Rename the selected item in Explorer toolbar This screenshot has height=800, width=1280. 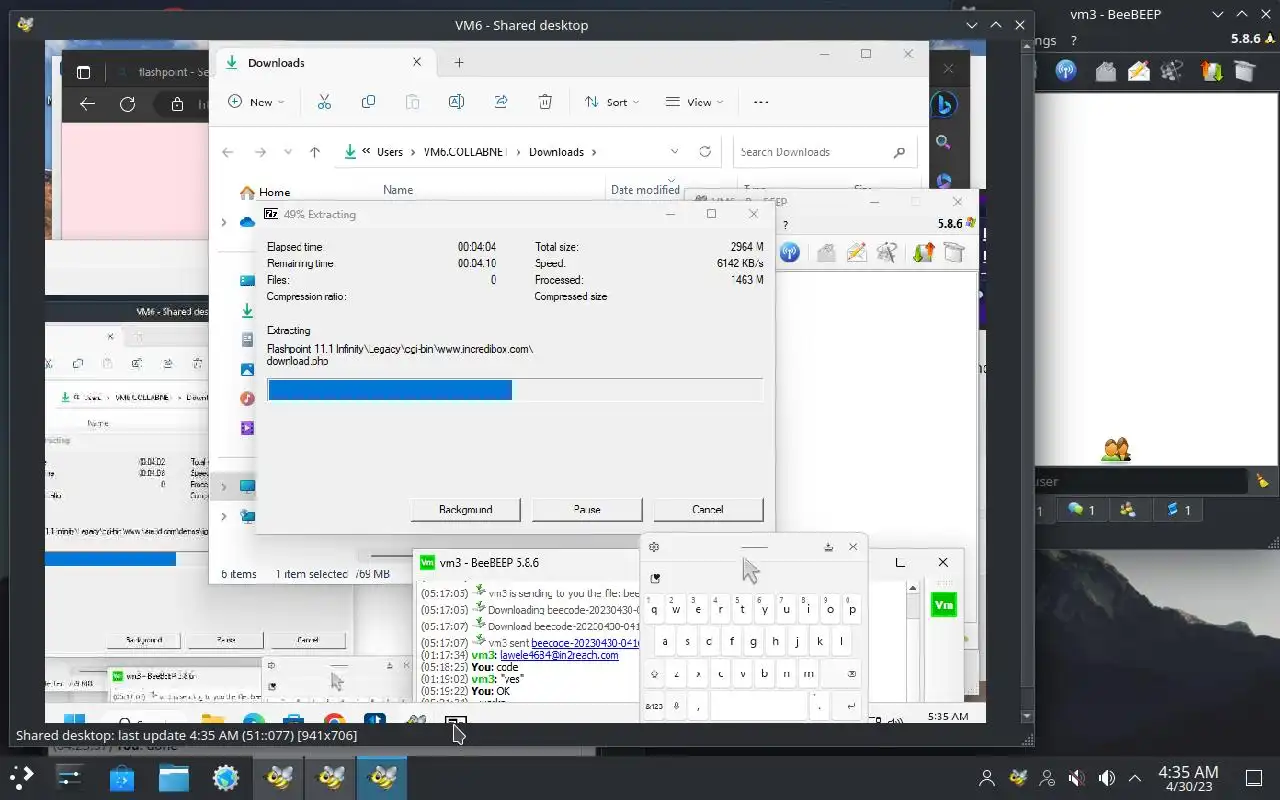[456, 102]
